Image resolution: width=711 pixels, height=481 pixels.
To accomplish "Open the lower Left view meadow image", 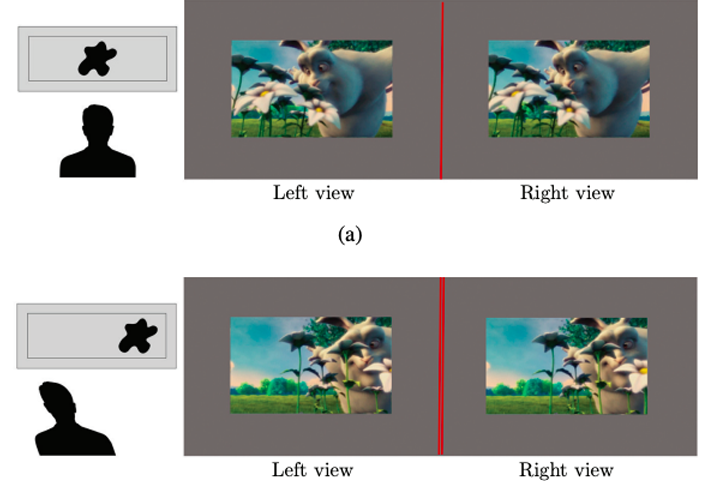I will coord(311,365).
